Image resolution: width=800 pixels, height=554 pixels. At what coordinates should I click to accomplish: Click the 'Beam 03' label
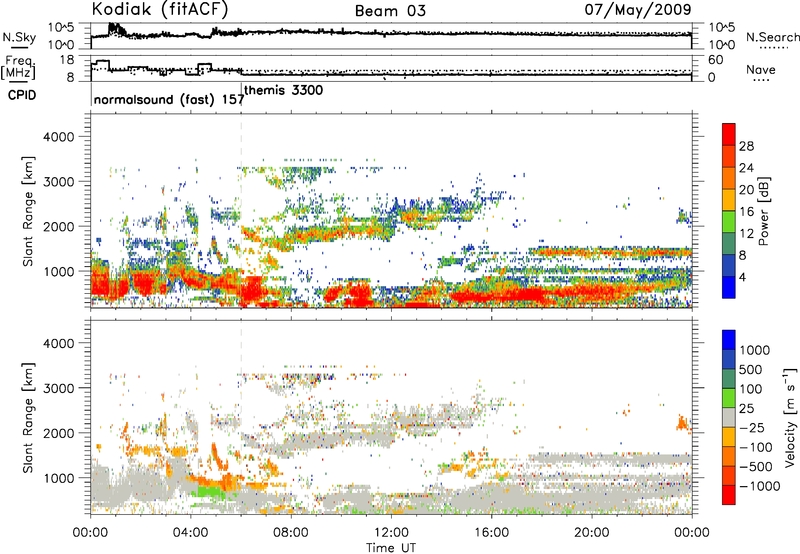click(390, 11)
